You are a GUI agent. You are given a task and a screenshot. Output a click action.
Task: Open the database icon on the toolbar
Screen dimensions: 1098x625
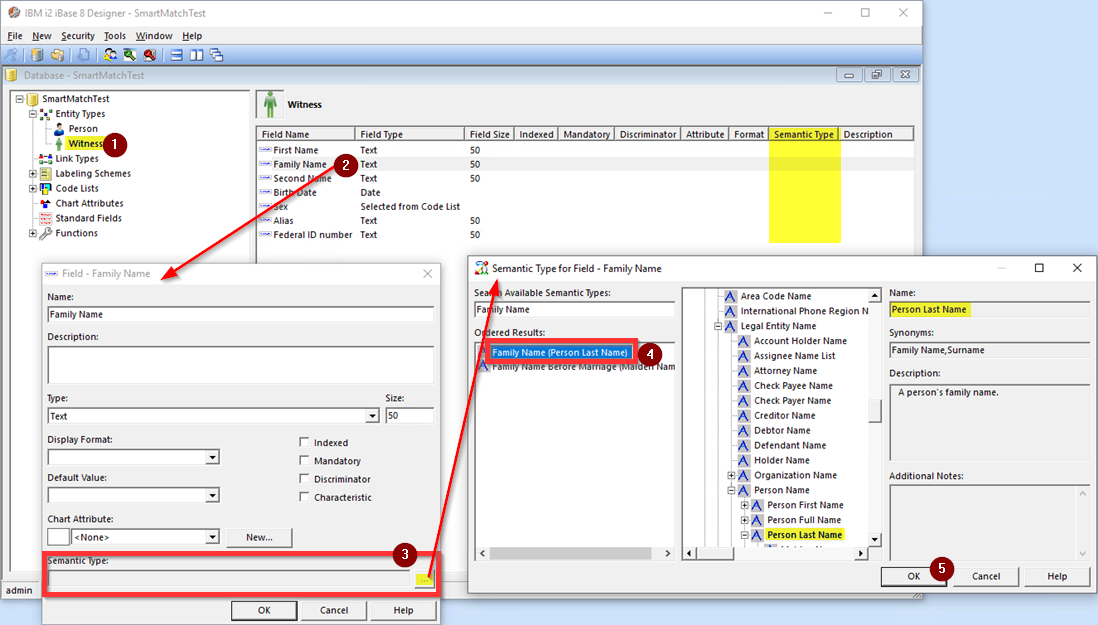(35, 55)
